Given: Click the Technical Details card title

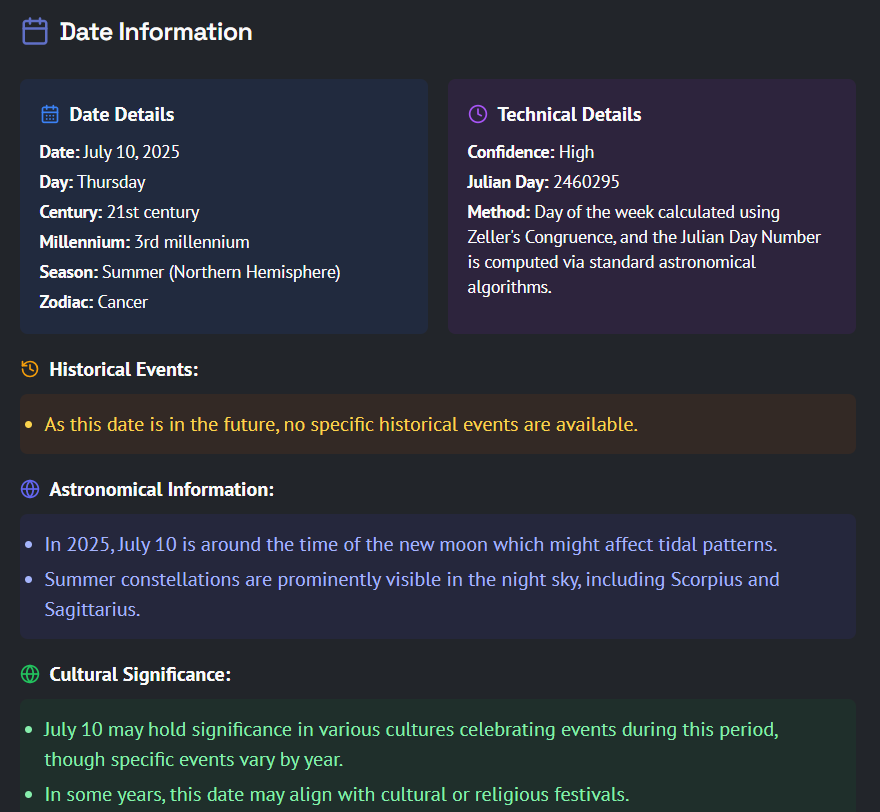Looking at the screenshot, I should (569, 114).
